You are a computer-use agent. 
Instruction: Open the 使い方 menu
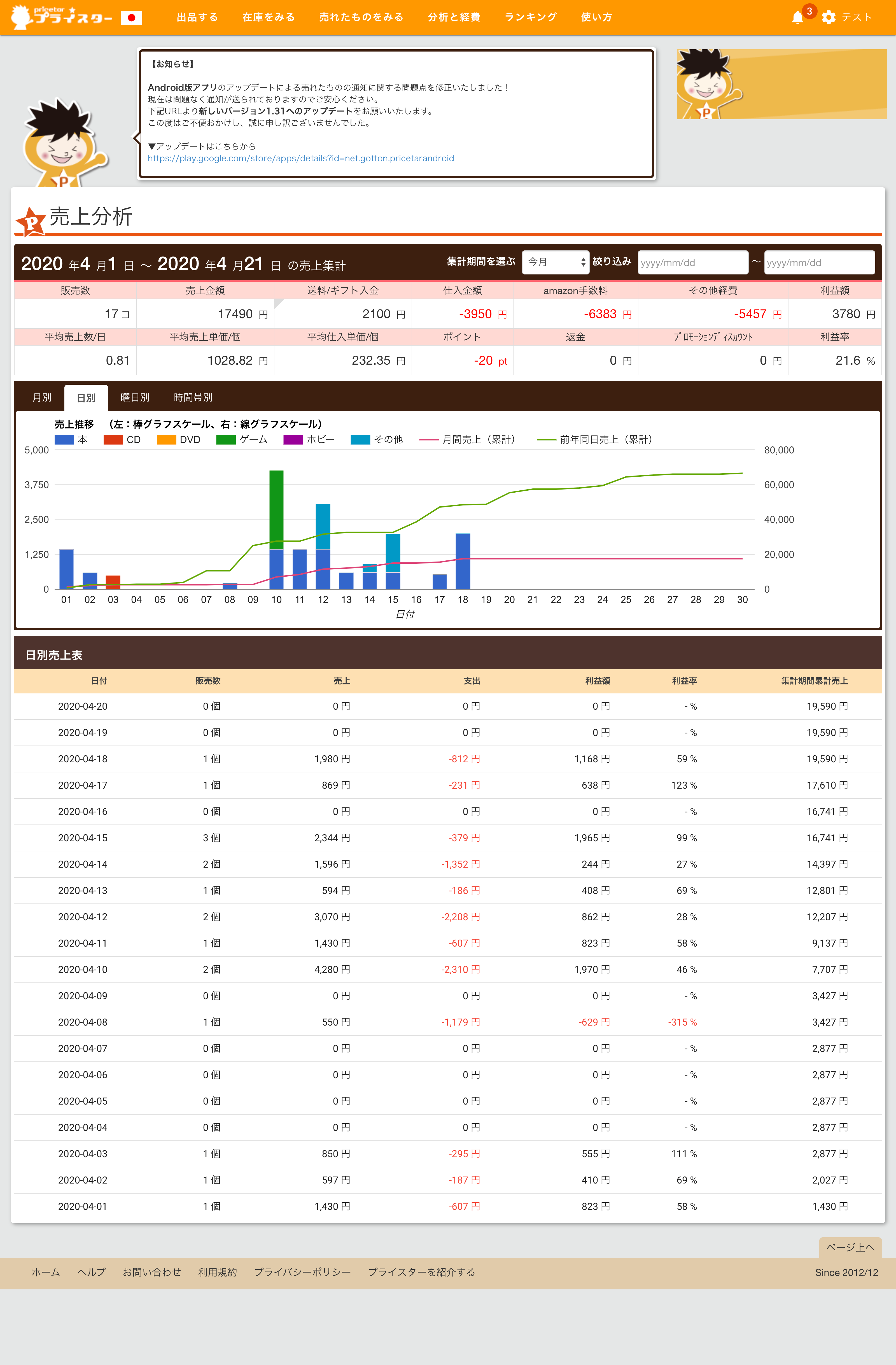(596, 17)
